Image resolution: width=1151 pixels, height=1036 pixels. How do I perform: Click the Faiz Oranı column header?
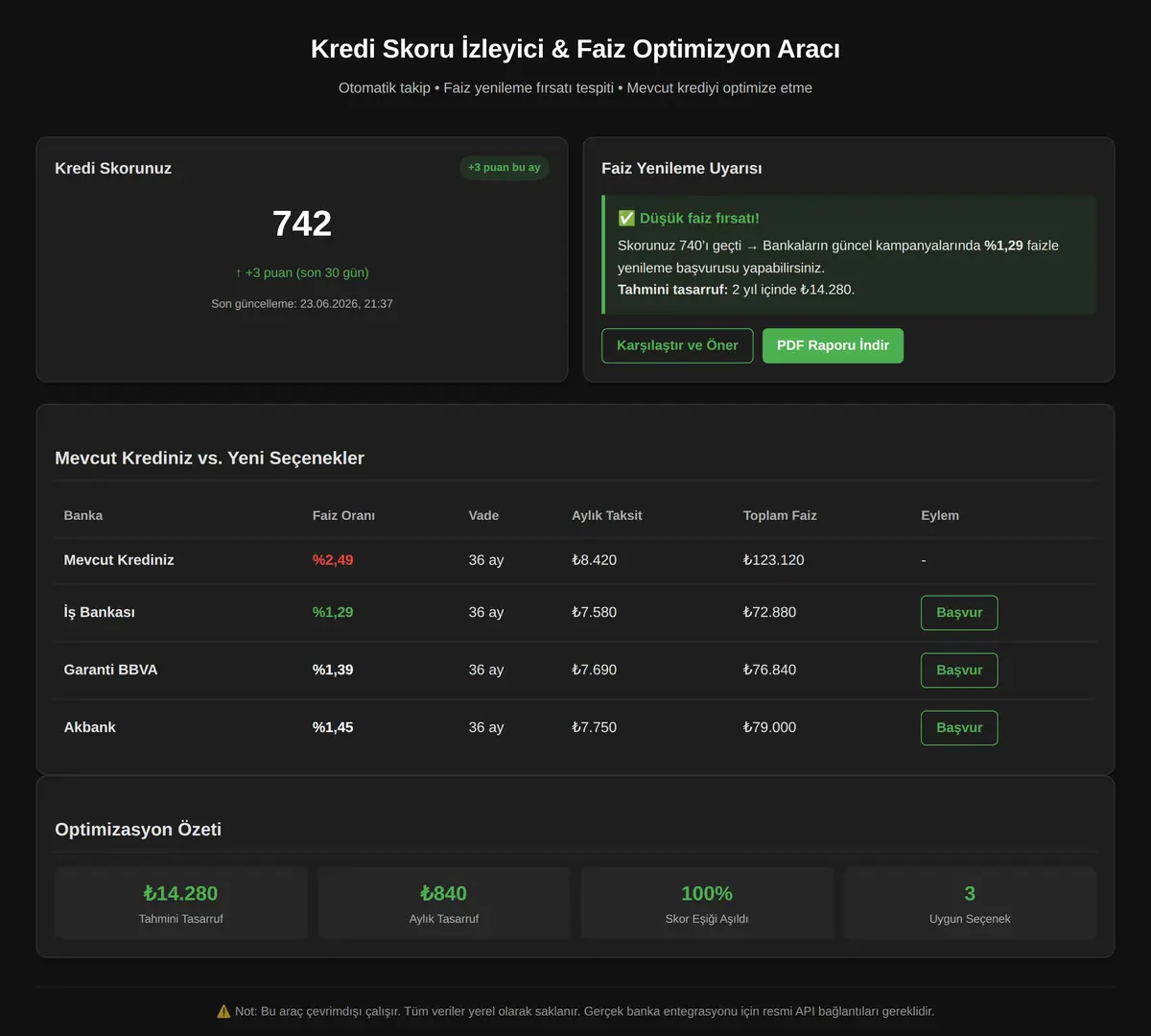coord(343,516)
